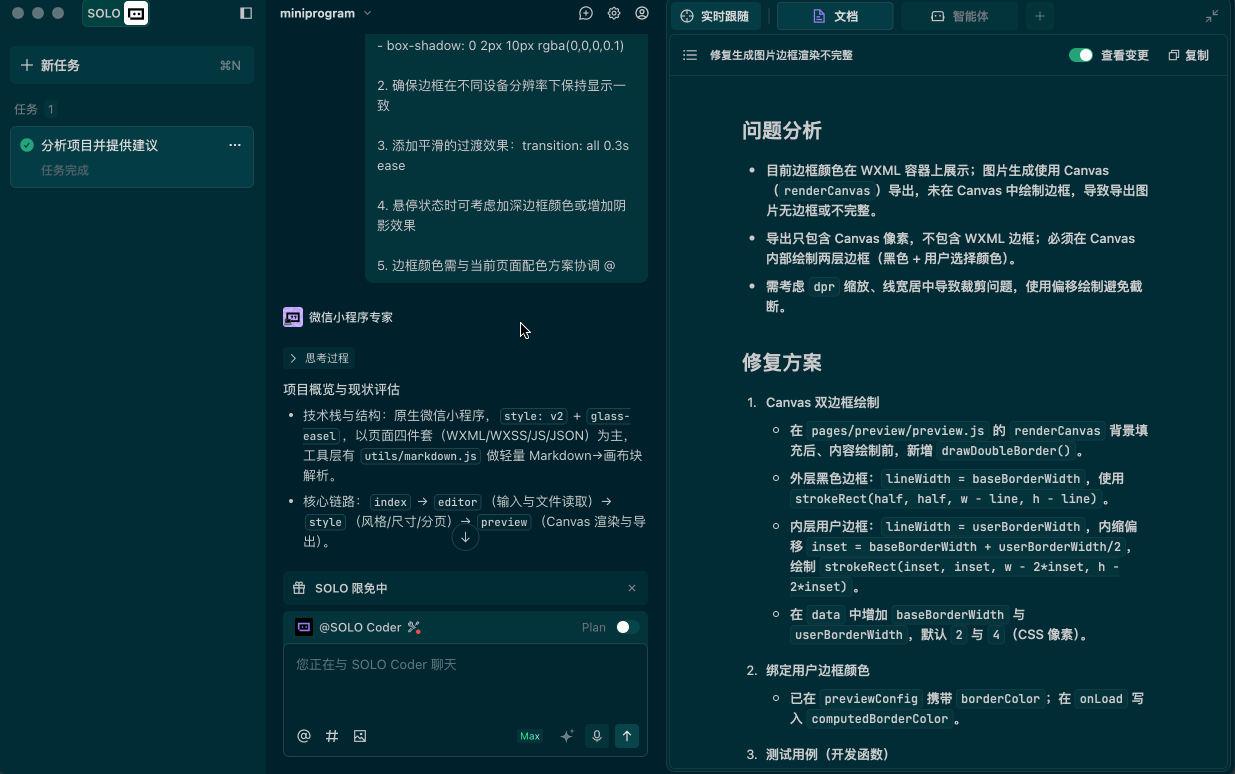Switch to the 文档 tab
This screenshot has height=774, width=1235.
point(835,16)
